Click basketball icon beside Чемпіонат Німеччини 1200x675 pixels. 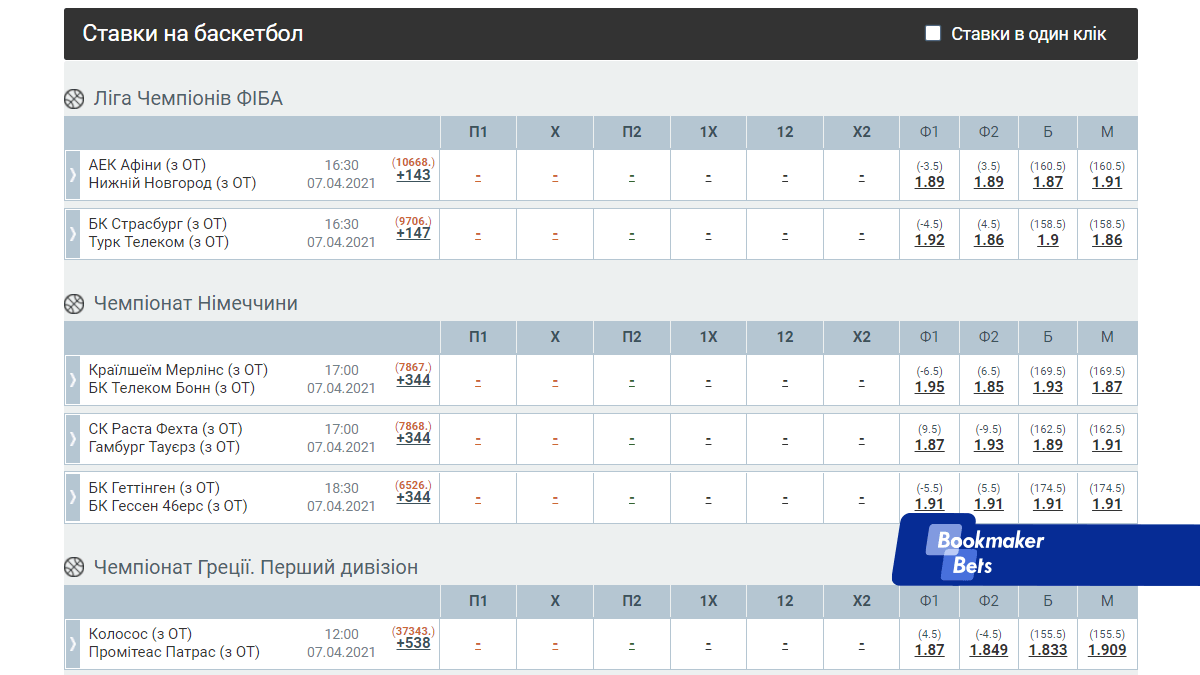[x=74, y=304]
